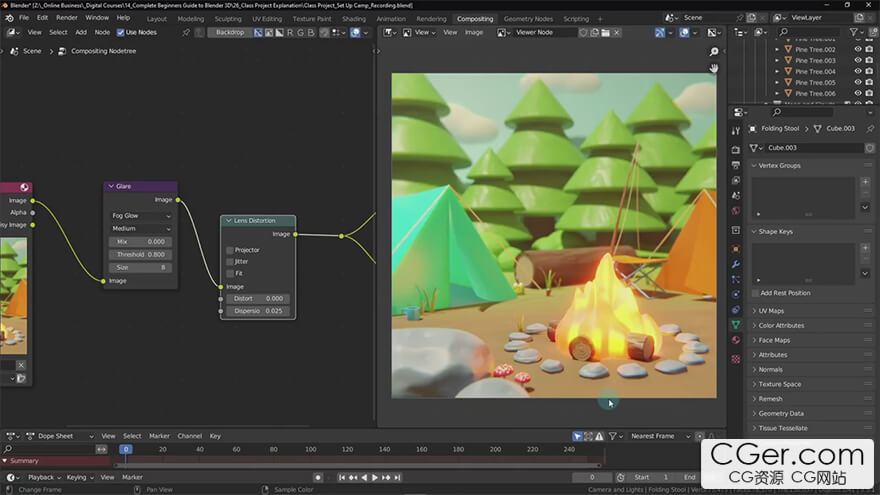Image resolution: width=880 pixels, height=495 pixels.
Task: Hide Pine Tree.004 in viewport
Action: click(858, 71)
